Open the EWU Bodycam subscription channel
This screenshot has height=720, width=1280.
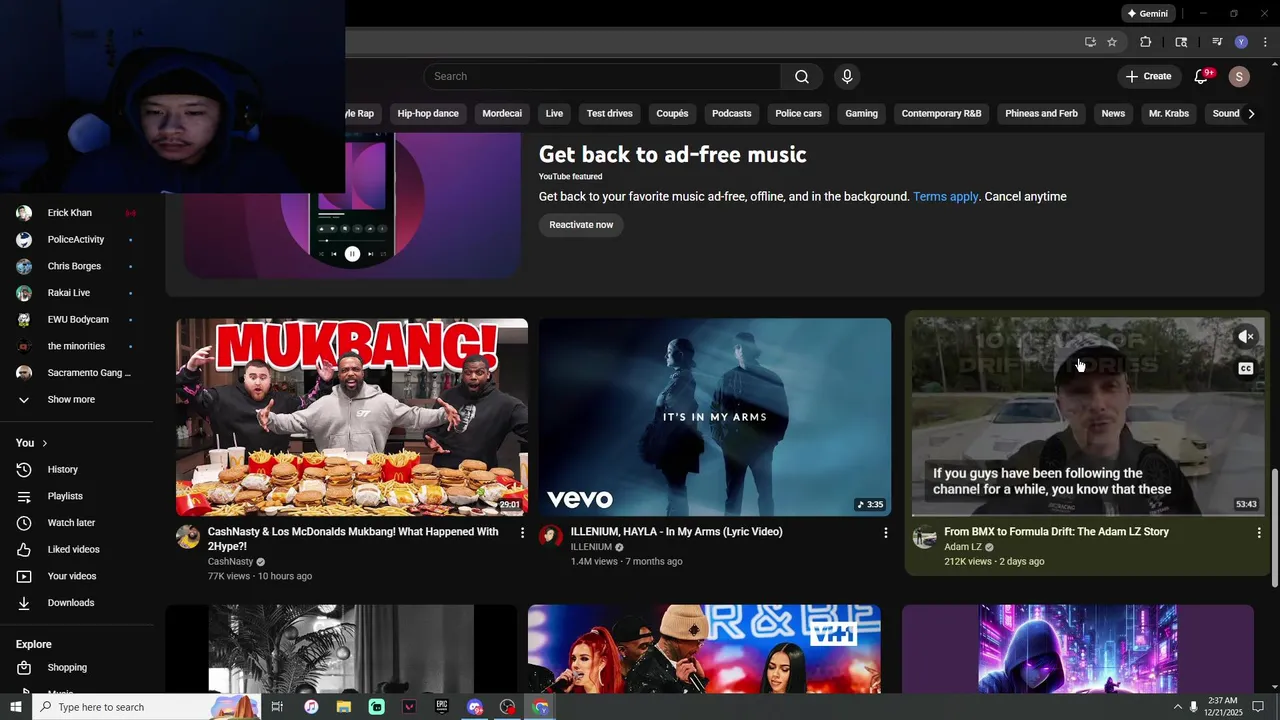click(77, 320)
